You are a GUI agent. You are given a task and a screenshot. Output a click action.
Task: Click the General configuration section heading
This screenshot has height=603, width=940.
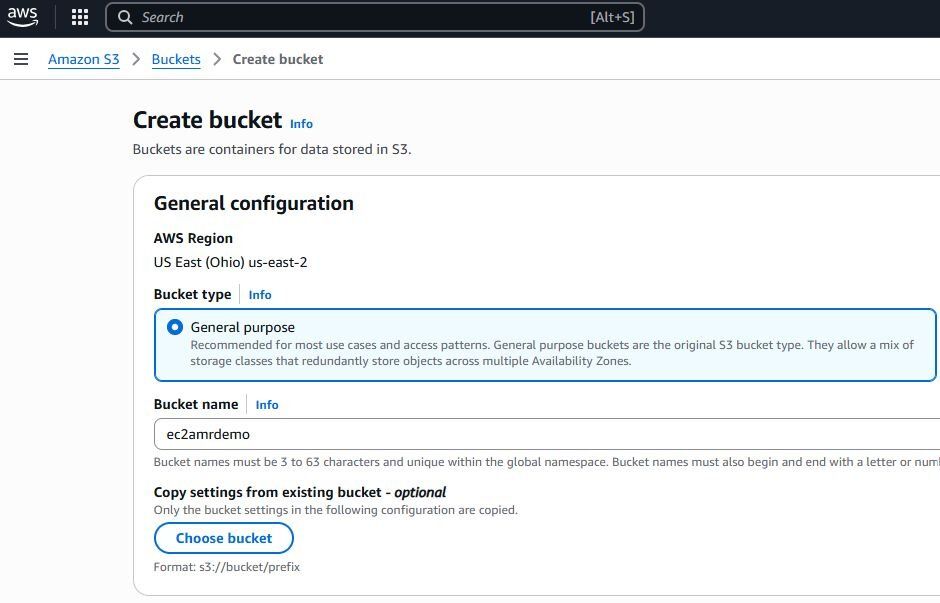click(254, 203)
